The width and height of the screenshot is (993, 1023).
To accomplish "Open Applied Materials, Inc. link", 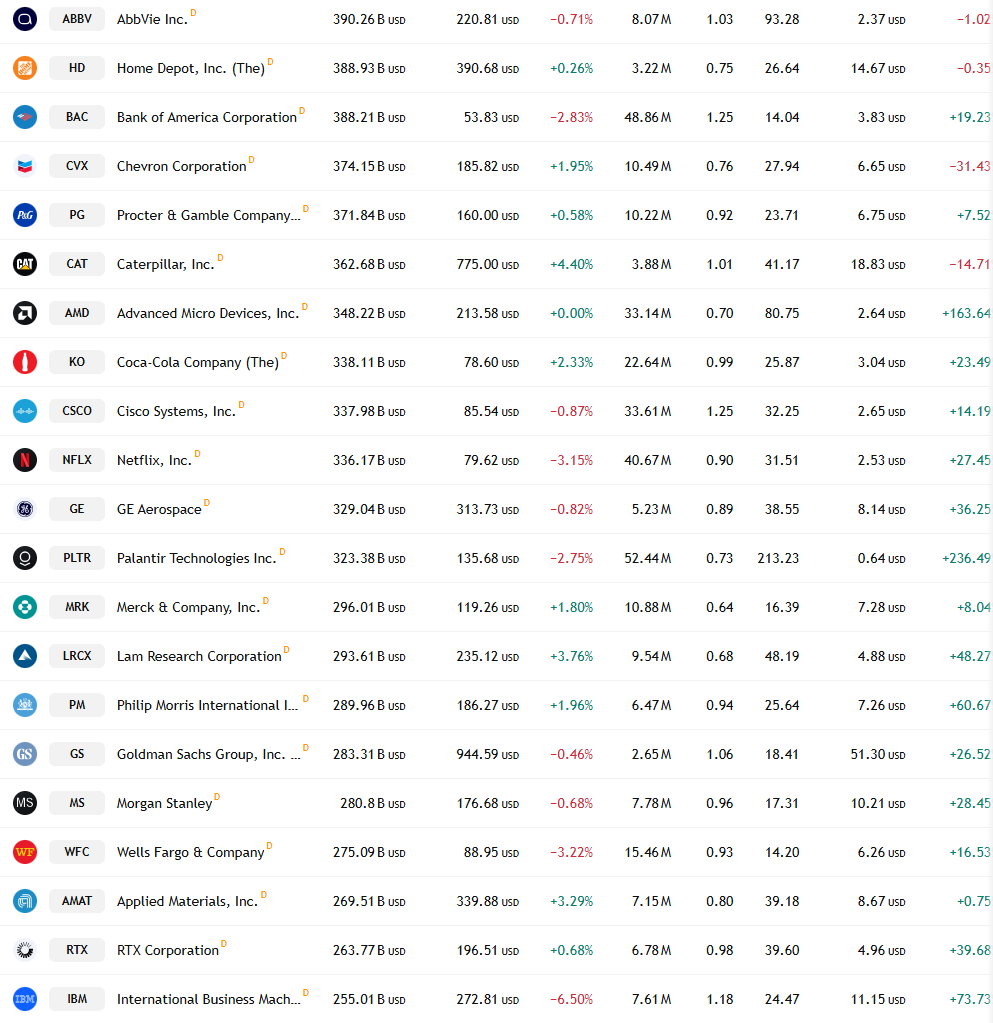I will [187, 901].
